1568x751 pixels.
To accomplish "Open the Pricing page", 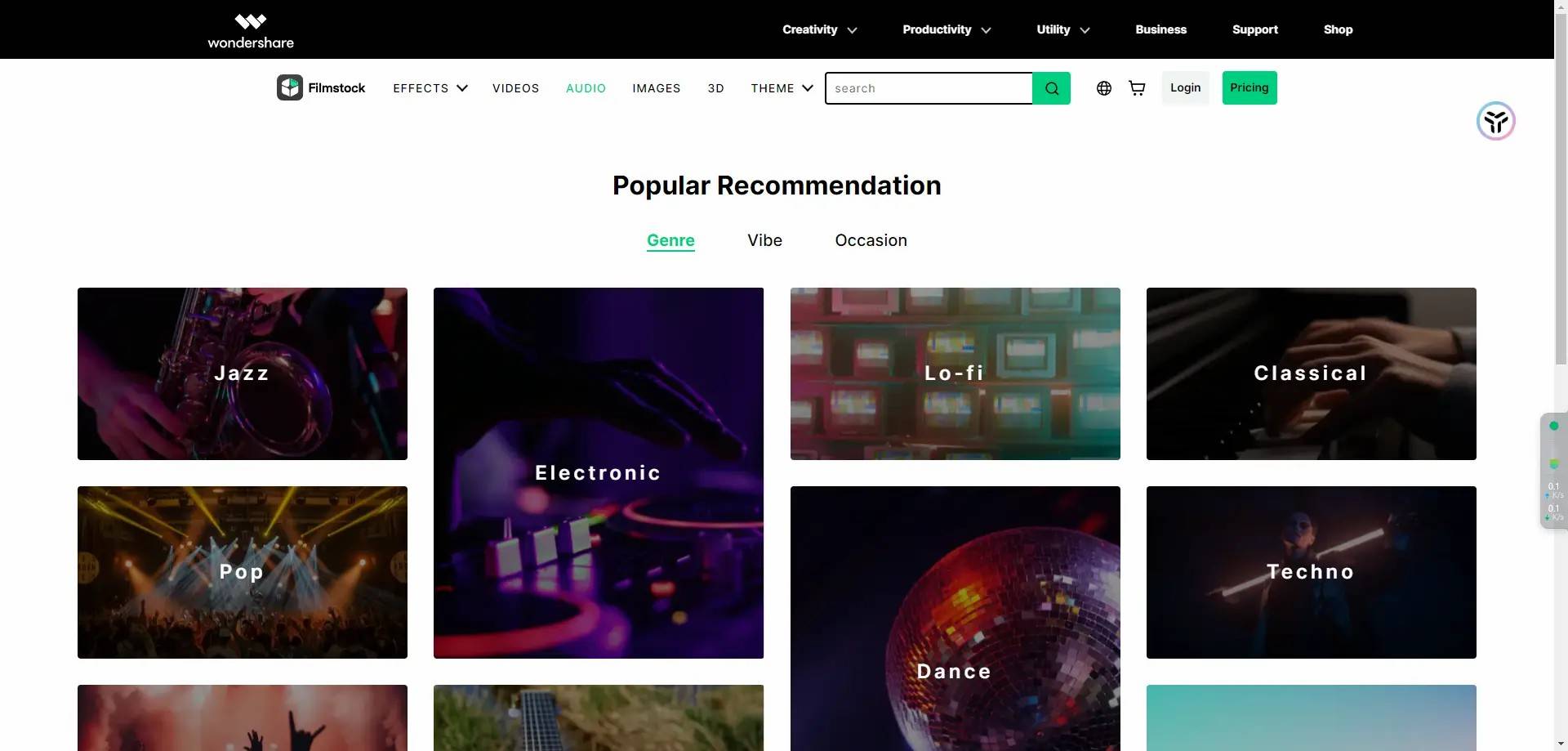I will click(x=1249, y=88).
